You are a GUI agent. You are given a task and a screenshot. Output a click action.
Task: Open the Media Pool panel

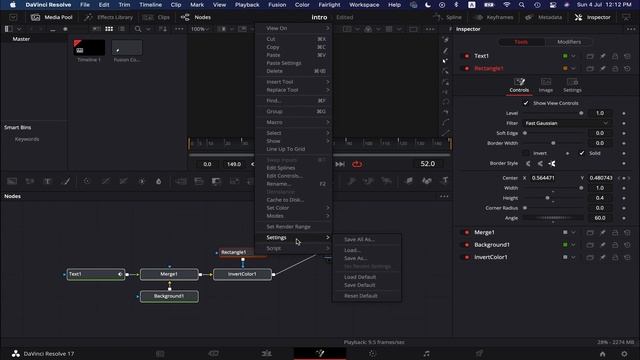click(x=51, y=18)
